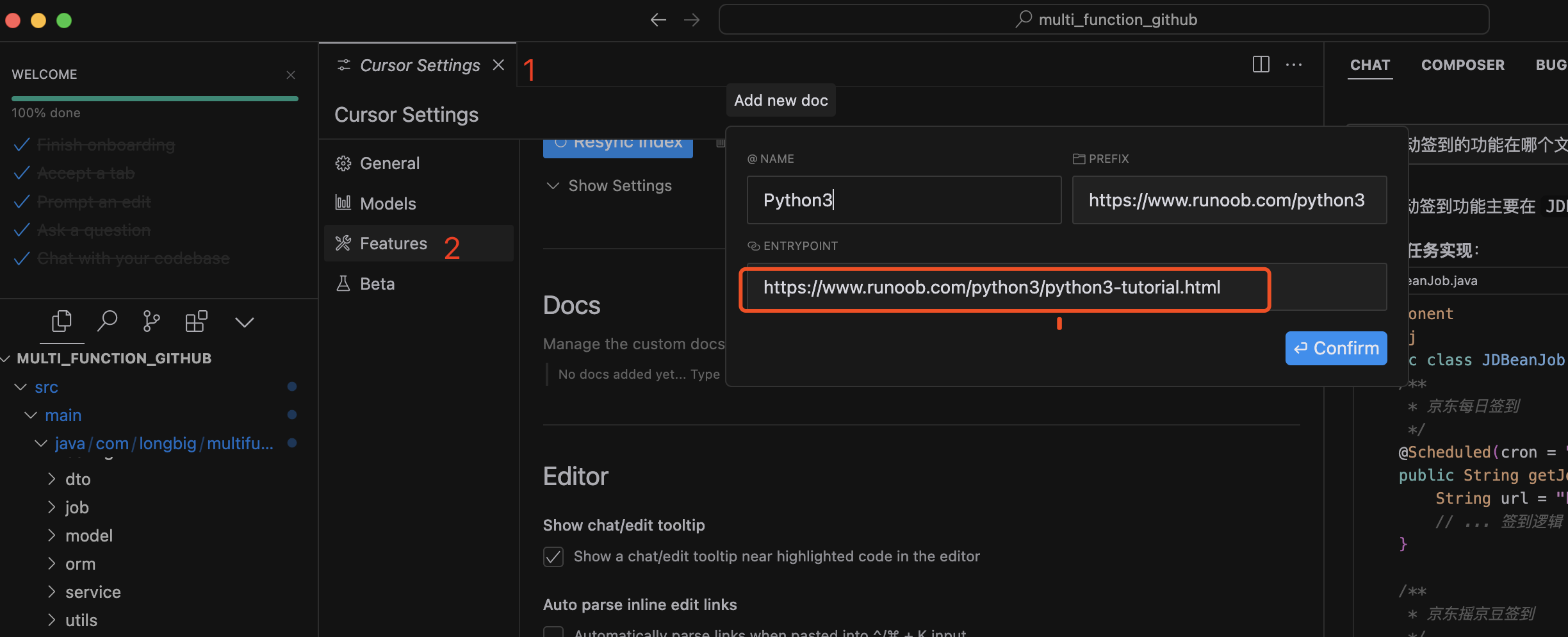
Task: Open the Explorer files icon
Action: point(61,321)
